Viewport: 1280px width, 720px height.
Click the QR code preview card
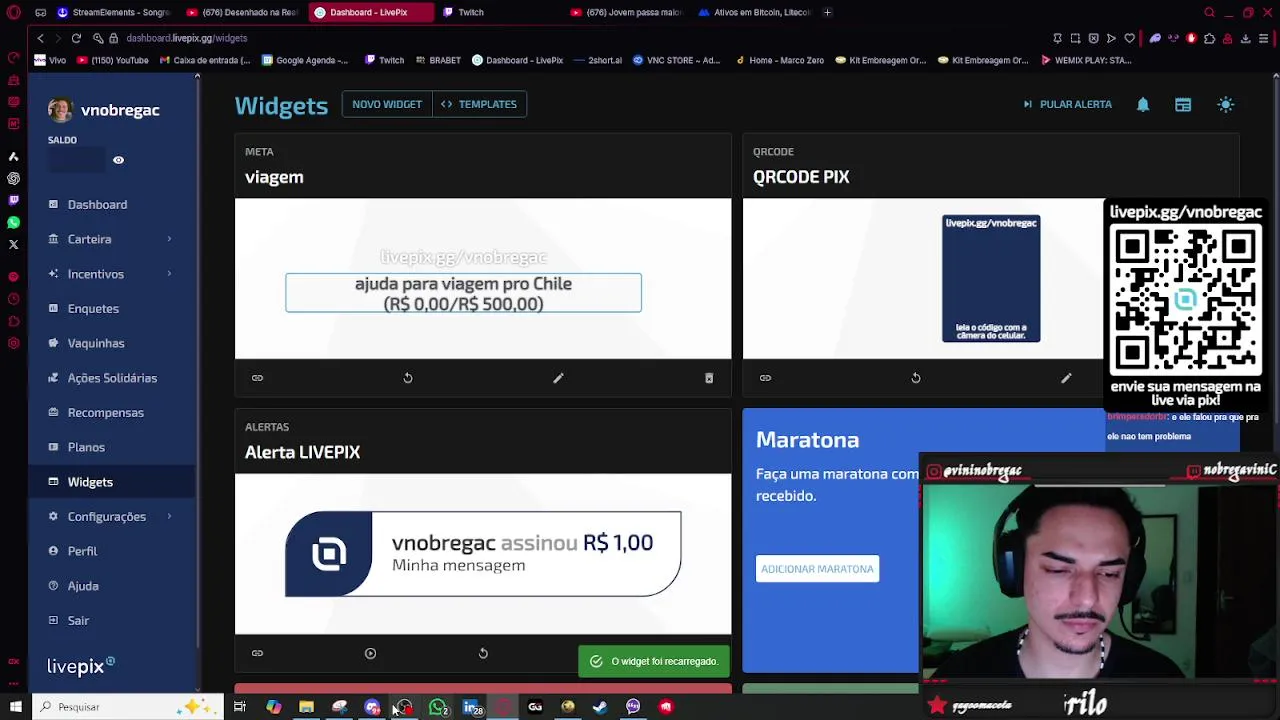(x=991, y=278)
